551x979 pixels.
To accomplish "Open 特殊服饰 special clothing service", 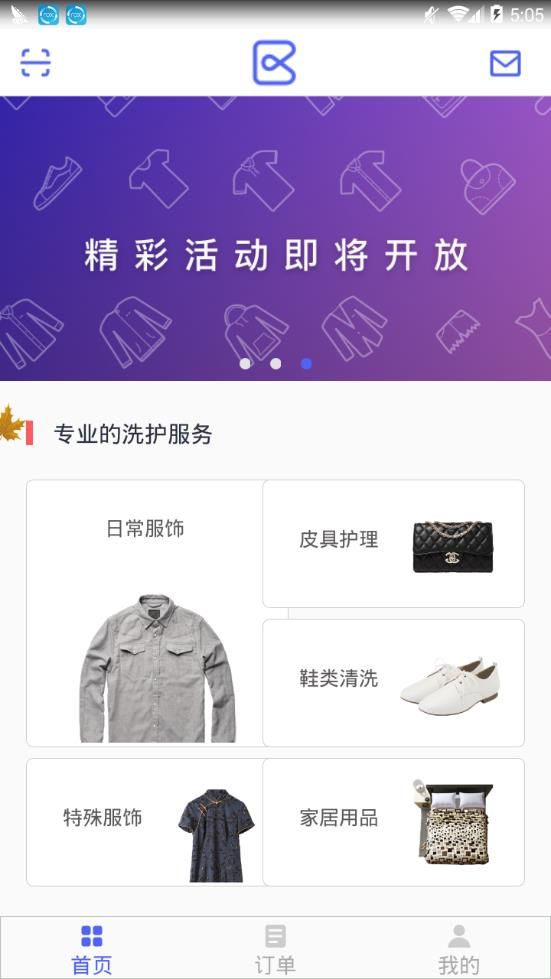I will coord(145,822).
